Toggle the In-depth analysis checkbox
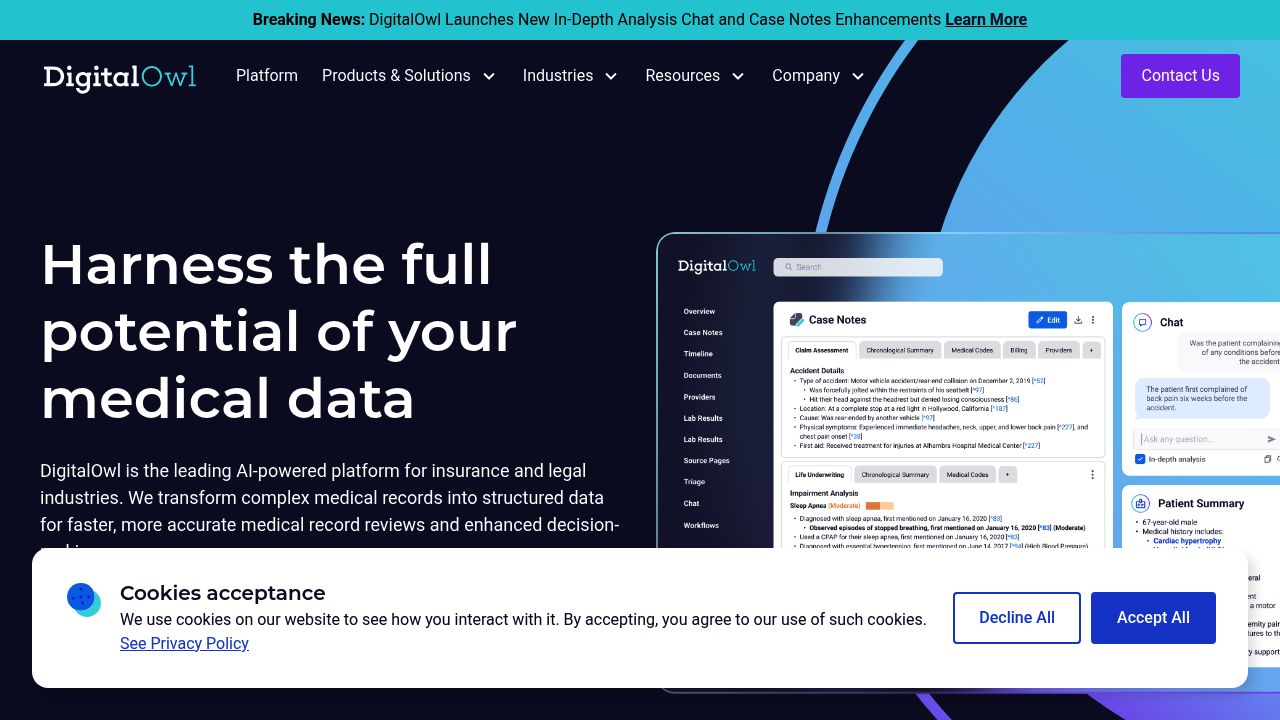Viewport: 1280px width, 720px height. pos(1140,459)
